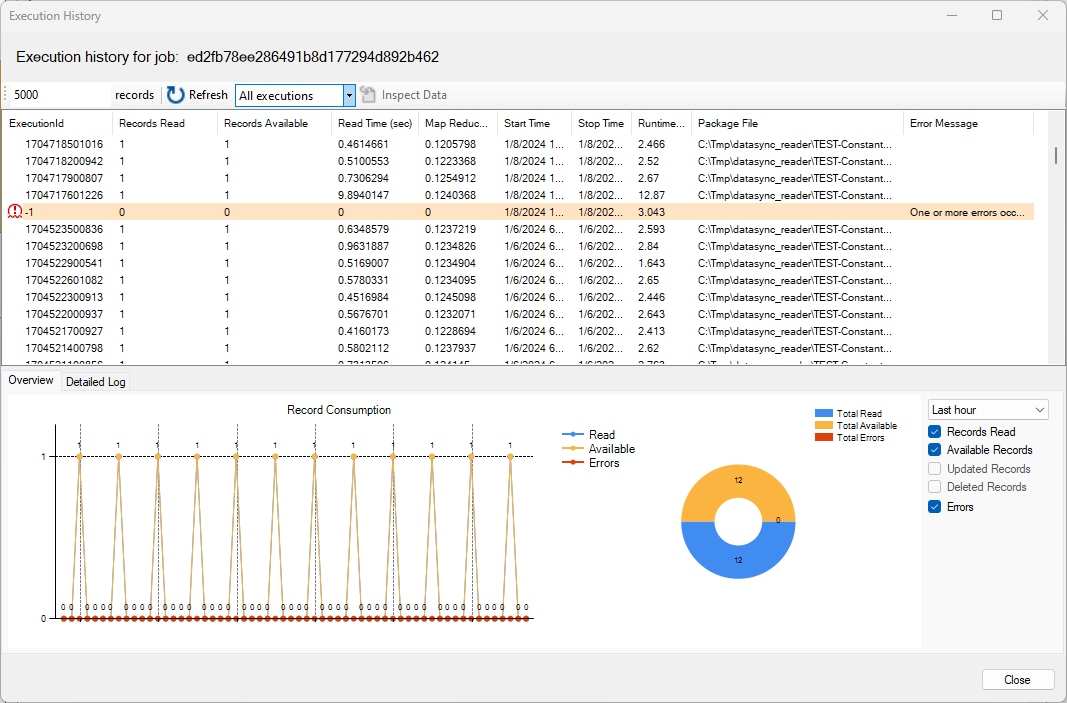Switch to the Detailed Log tab
This screenshot has width=1067, height=703.
click(x=95, y=382)
